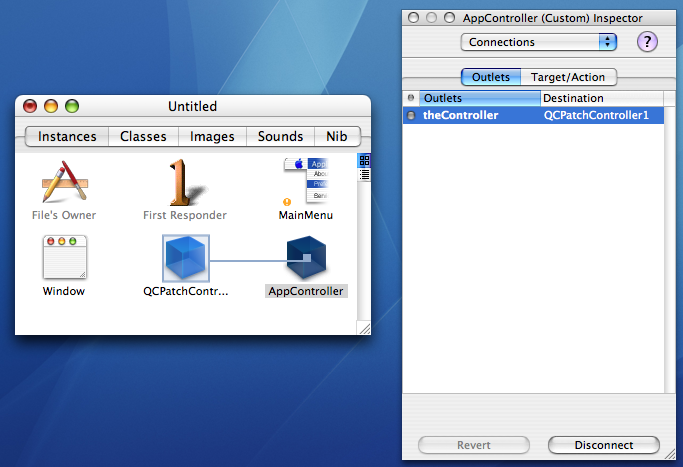This screenshot has width=683, height=467.
Task: Open the Classes tab
Action: (143, 136)
